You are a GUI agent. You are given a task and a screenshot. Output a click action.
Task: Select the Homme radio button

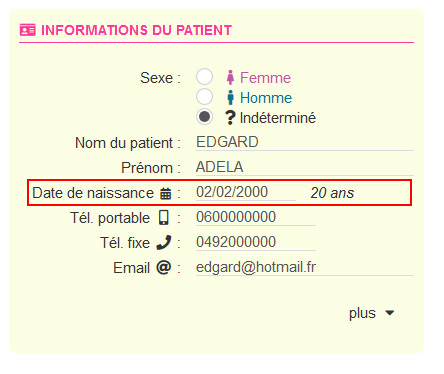(204, 97)
